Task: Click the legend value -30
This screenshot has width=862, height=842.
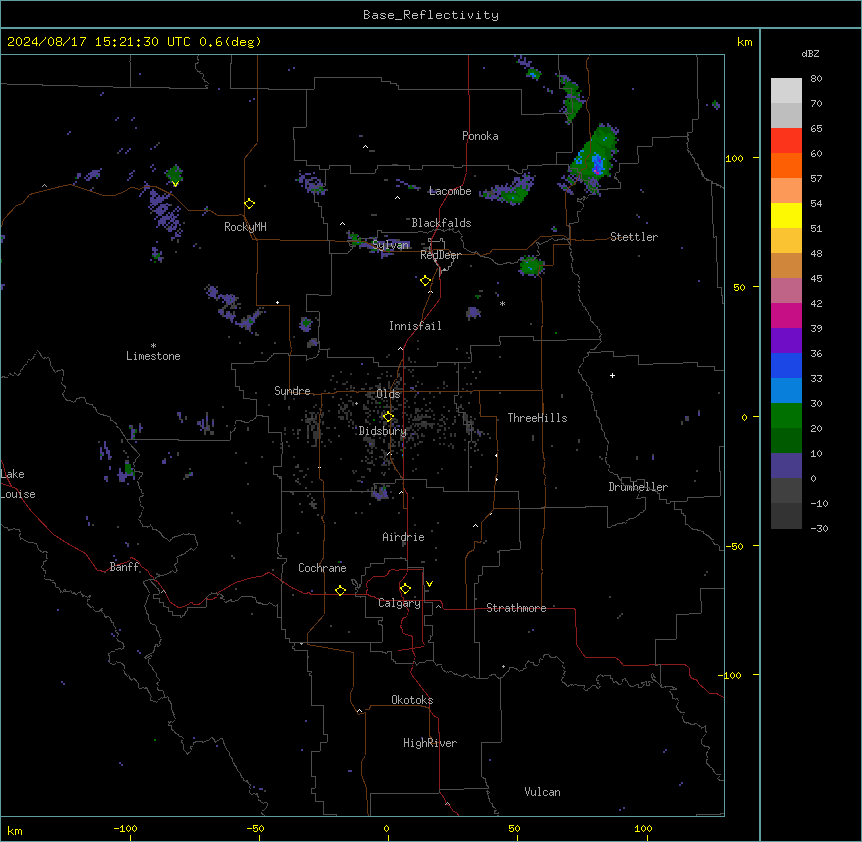Action: pyautogui.click(x=819, y=529)
